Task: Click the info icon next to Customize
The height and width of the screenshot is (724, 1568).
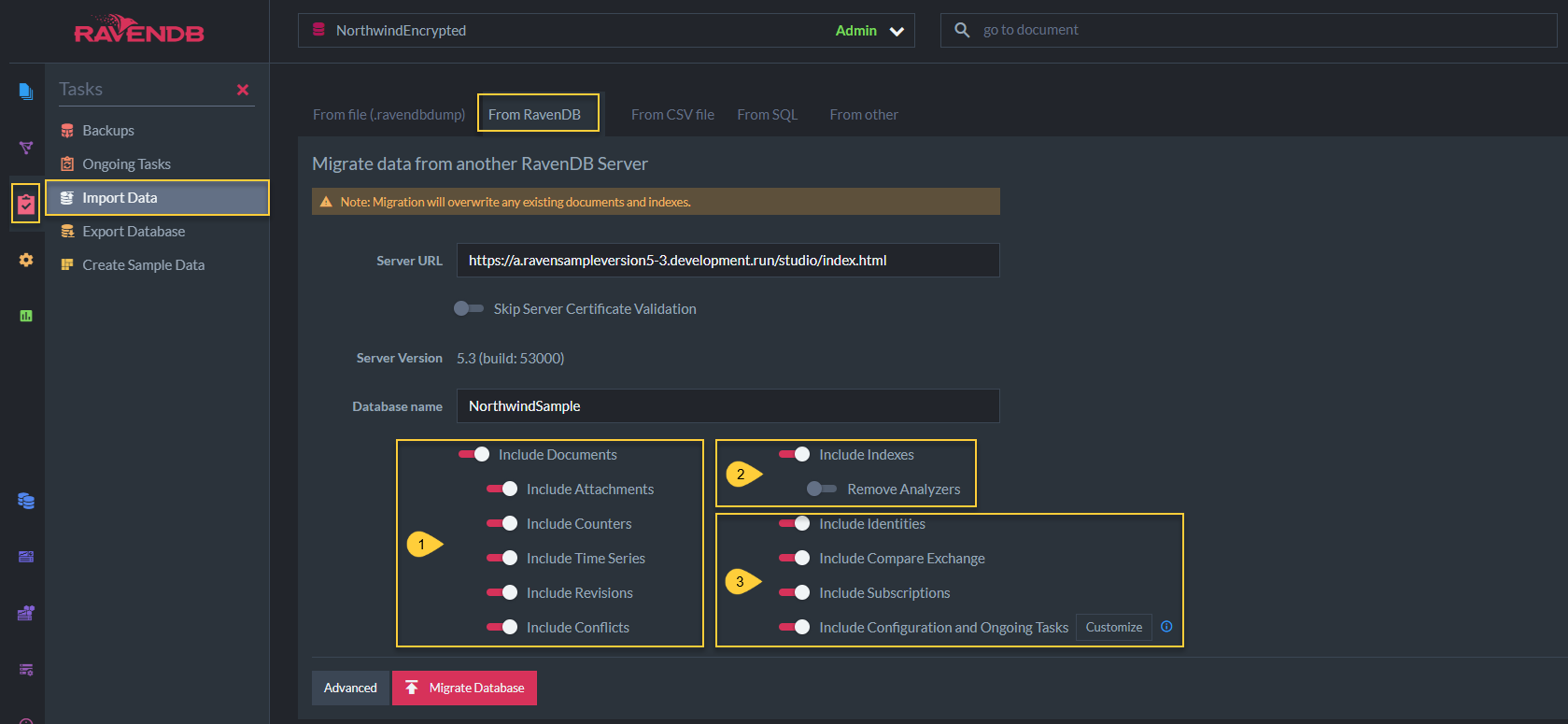Action: point(1166,627)
